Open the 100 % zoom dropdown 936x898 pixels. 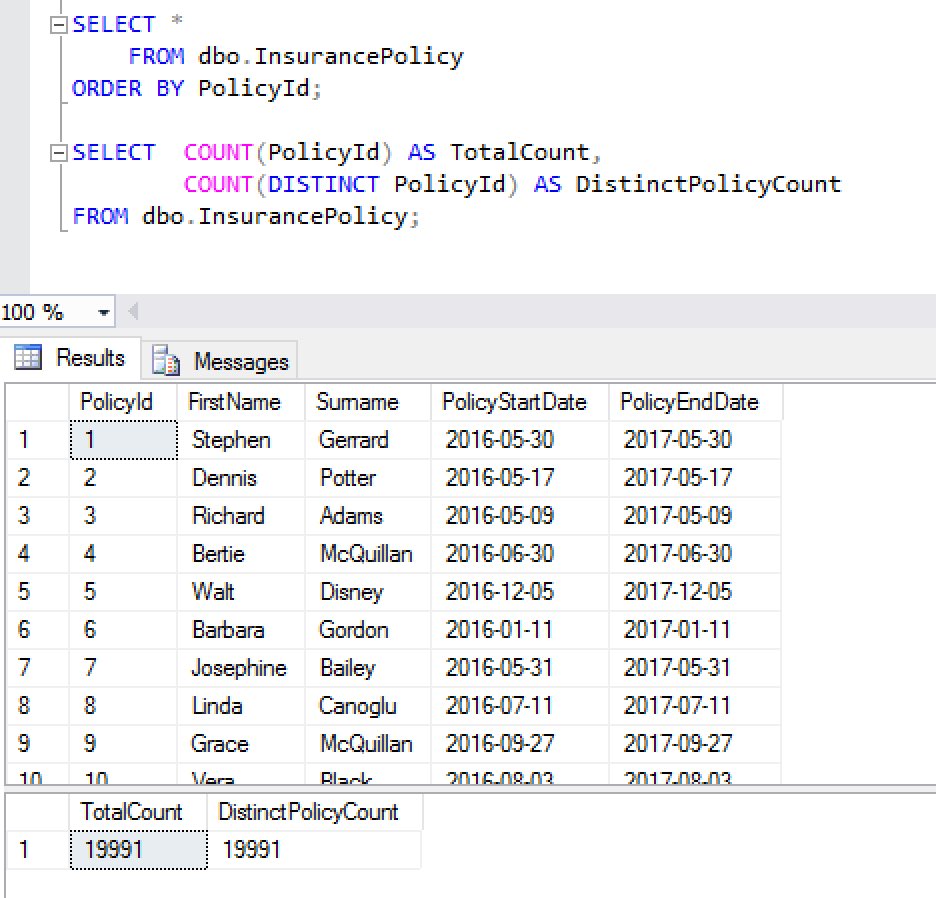pyautogui.click(x=104, y=312)
